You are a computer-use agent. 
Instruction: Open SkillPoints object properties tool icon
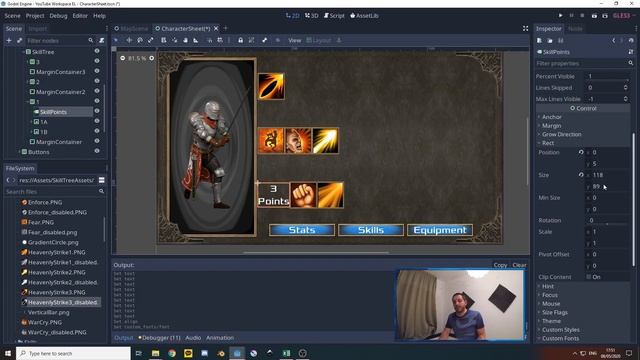631,52
